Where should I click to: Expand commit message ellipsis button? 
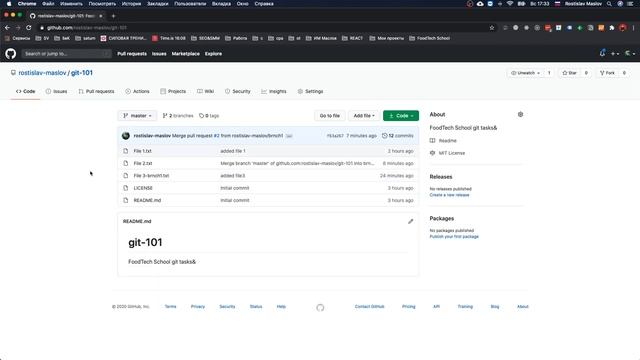289,136
